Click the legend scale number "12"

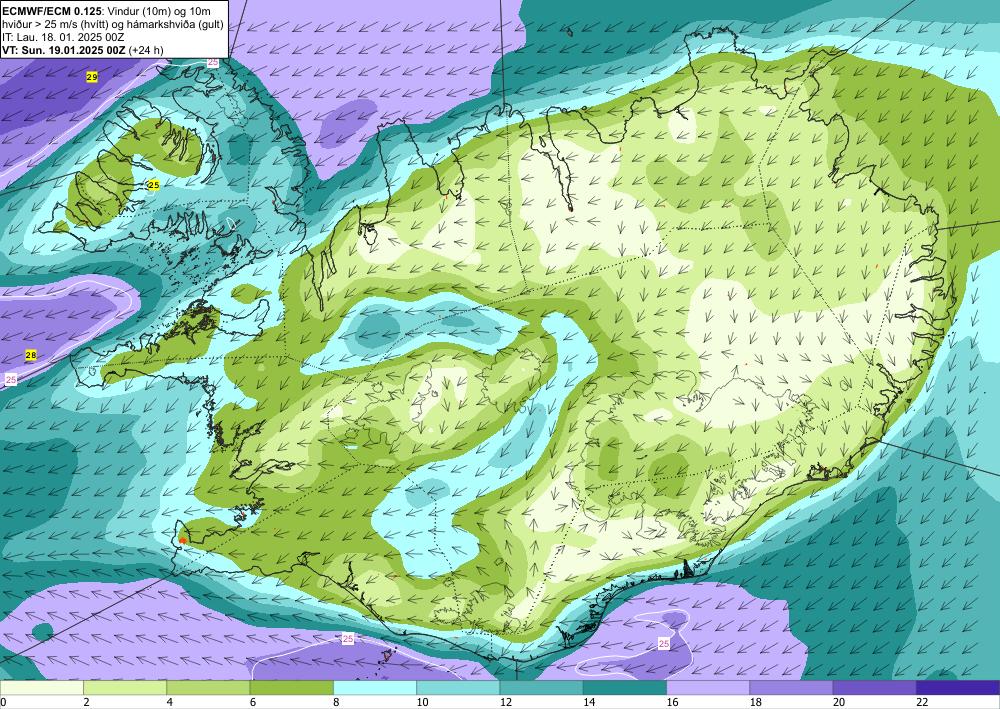click(x=506, y=703)
